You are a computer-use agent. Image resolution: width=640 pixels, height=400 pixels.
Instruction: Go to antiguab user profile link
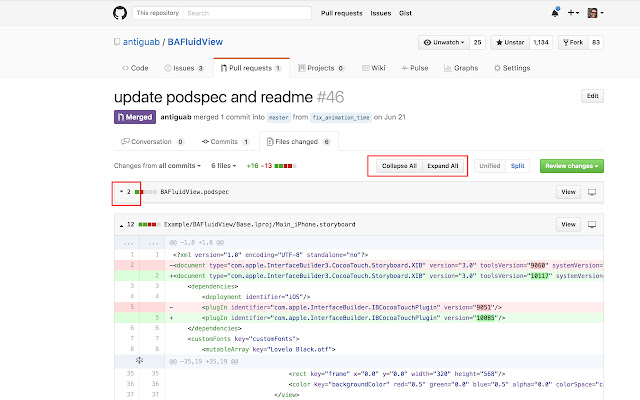(x=141, y=42)
